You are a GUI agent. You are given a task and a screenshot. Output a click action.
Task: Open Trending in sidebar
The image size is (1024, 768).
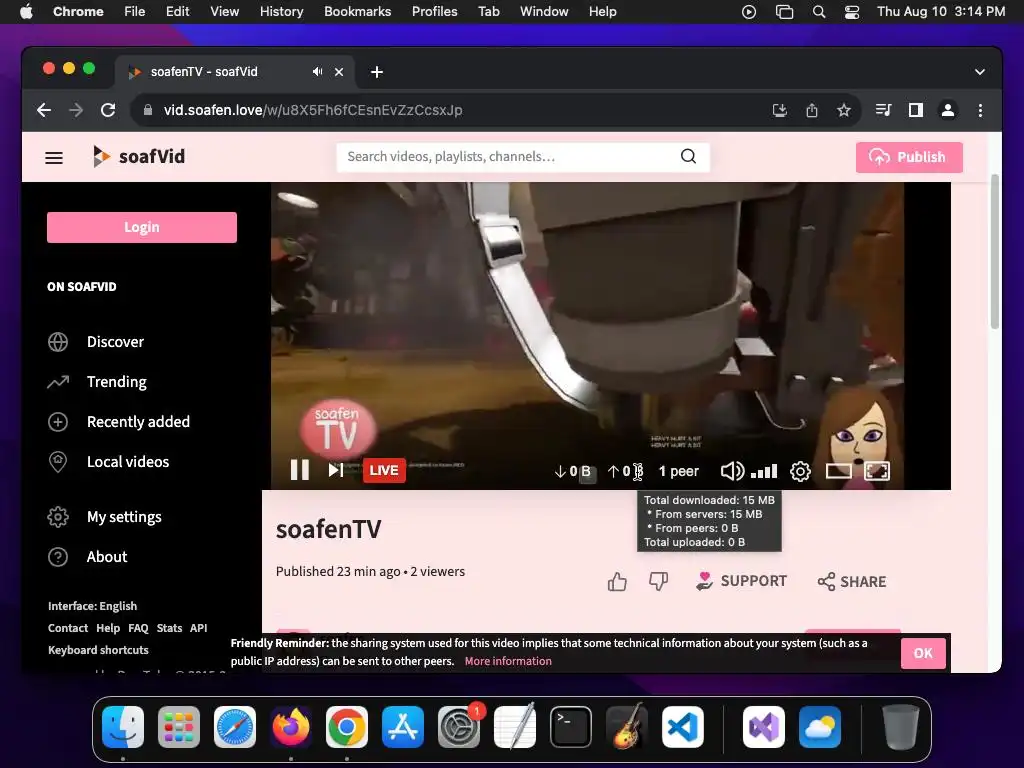tap(97, 381)
